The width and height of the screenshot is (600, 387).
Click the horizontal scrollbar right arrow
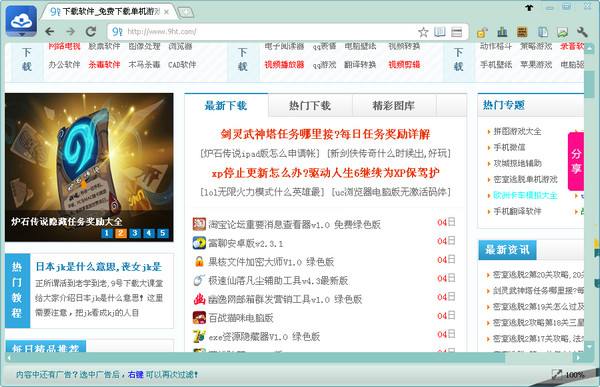coord(578,358)
